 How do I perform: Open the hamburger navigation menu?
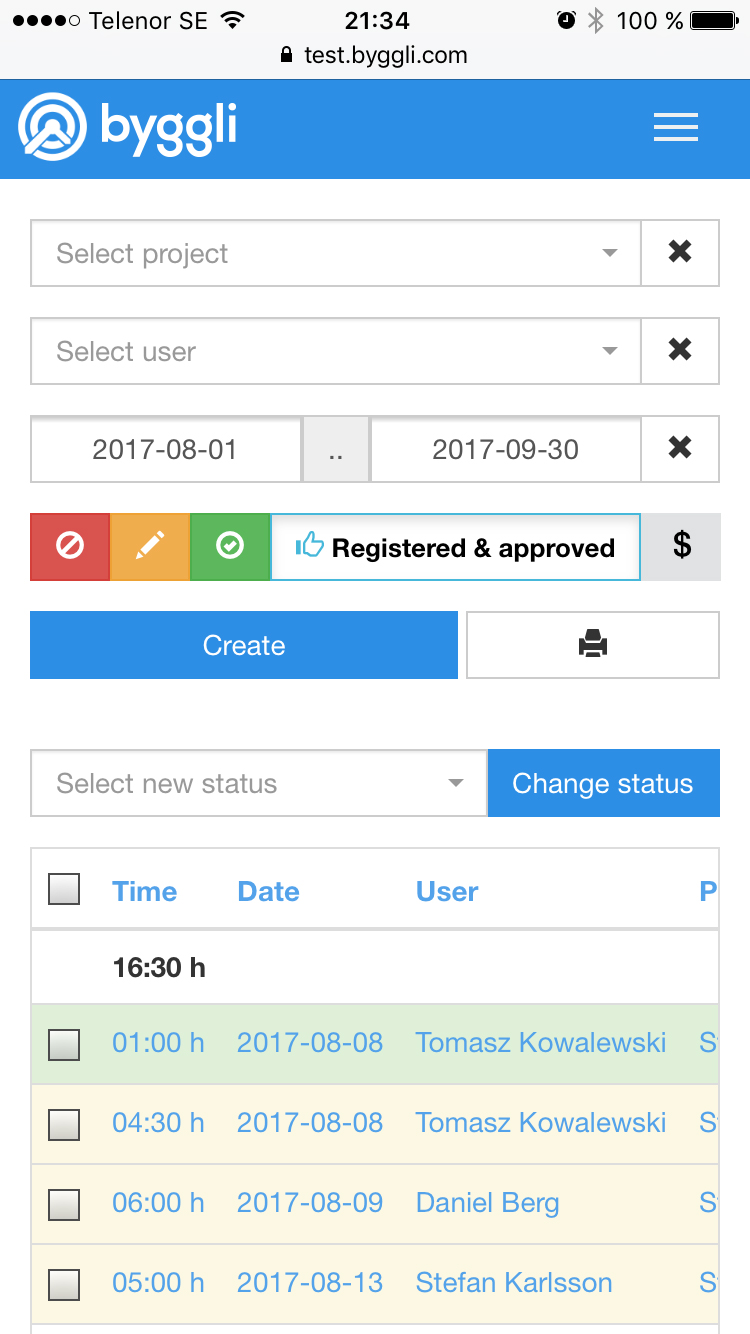[675, 128]
